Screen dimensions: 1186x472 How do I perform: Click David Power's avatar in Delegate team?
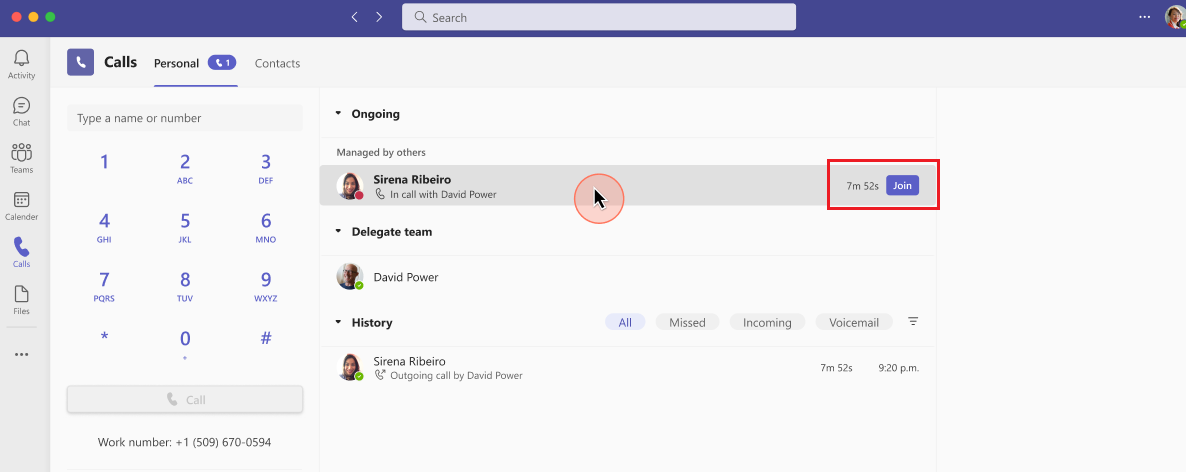[349, 276]
